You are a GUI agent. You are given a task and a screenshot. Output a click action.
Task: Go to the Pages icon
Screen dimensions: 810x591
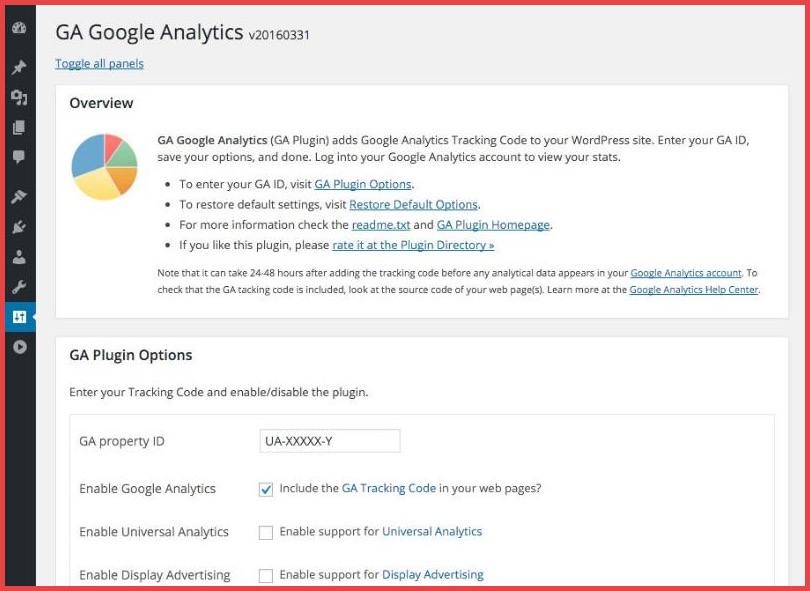click(18, 127)
